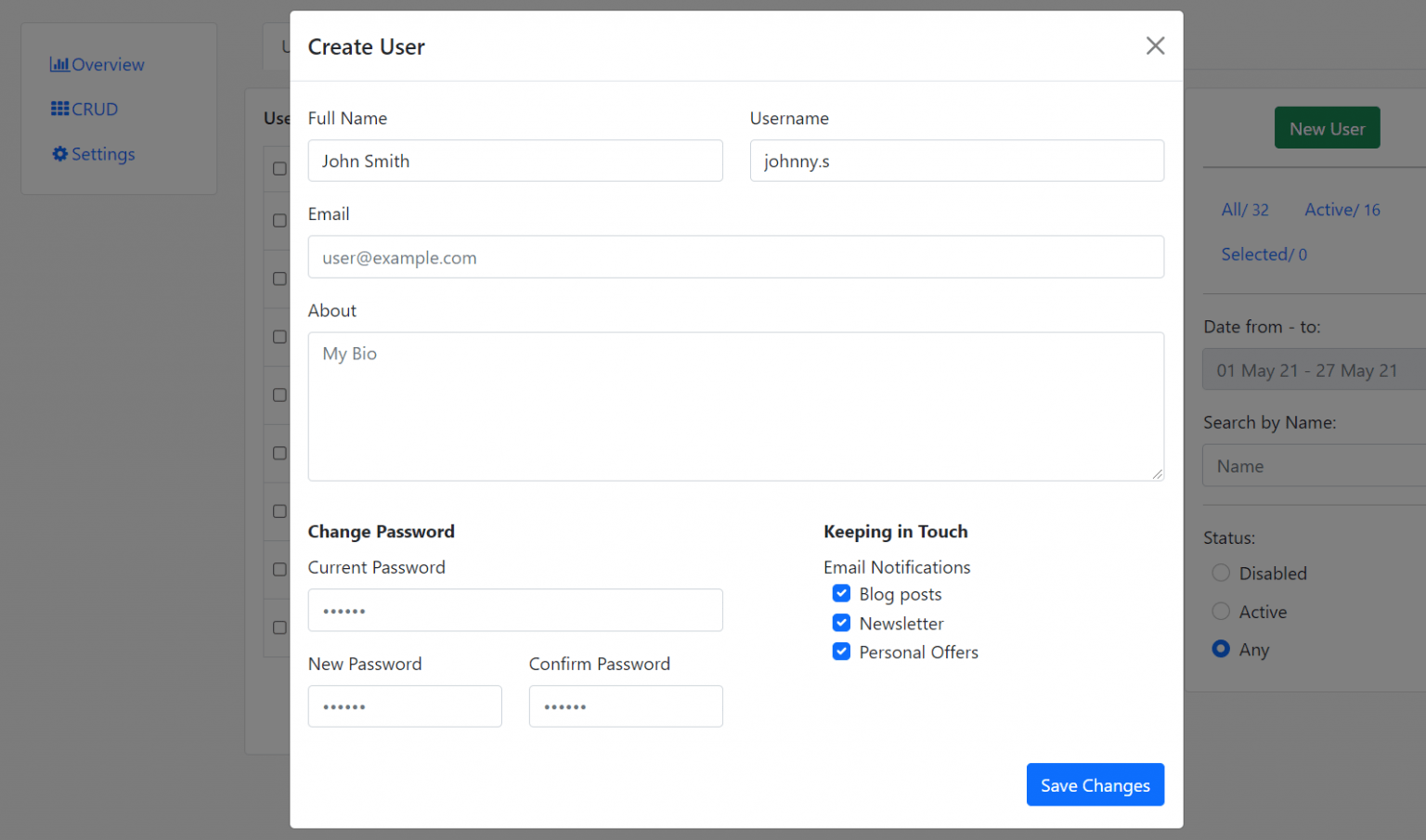Screen dimensions: 1426x840
Task: Click the Overview chart icon
Action: point(59,65)
